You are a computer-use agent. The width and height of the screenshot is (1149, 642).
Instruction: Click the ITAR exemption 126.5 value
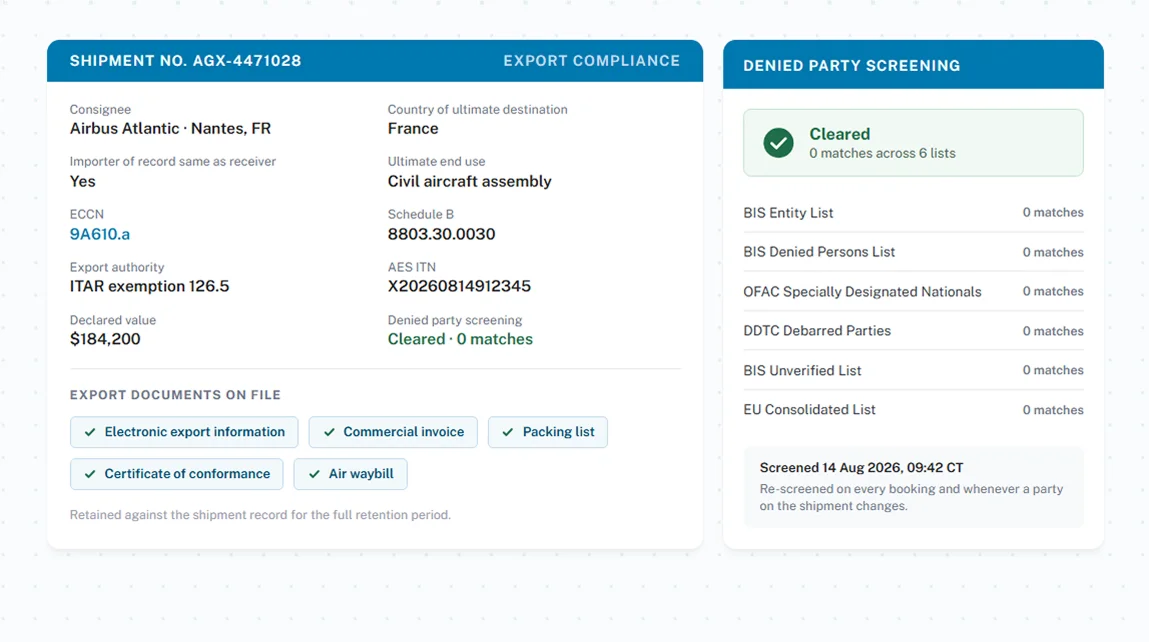[x=149, y=287]
